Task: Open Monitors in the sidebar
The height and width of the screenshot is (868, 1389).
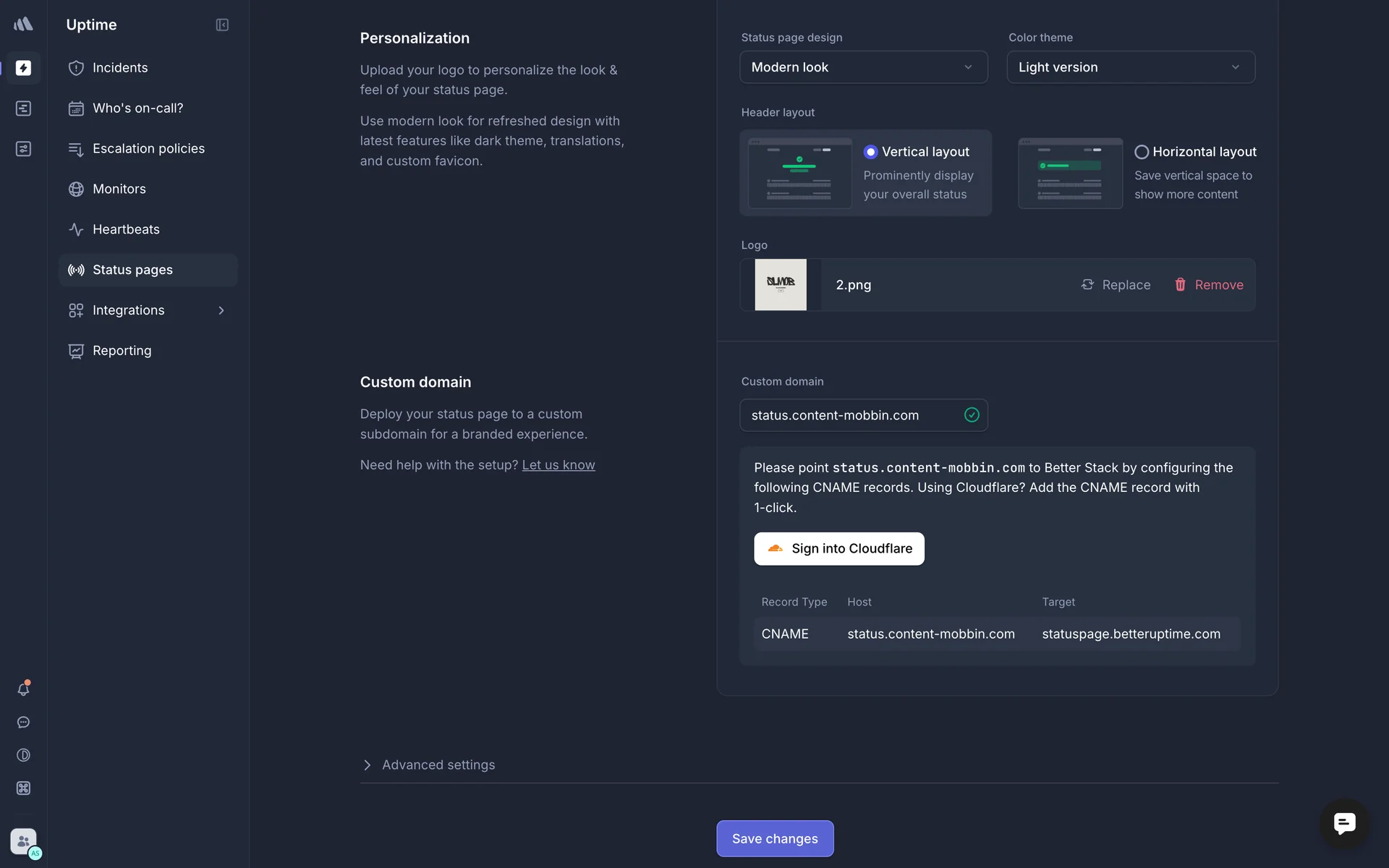Action: 119,189
